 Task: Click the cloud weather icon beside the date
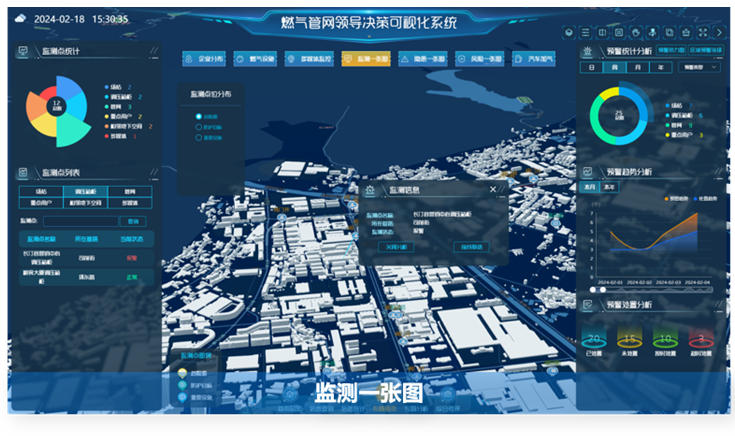21,18
